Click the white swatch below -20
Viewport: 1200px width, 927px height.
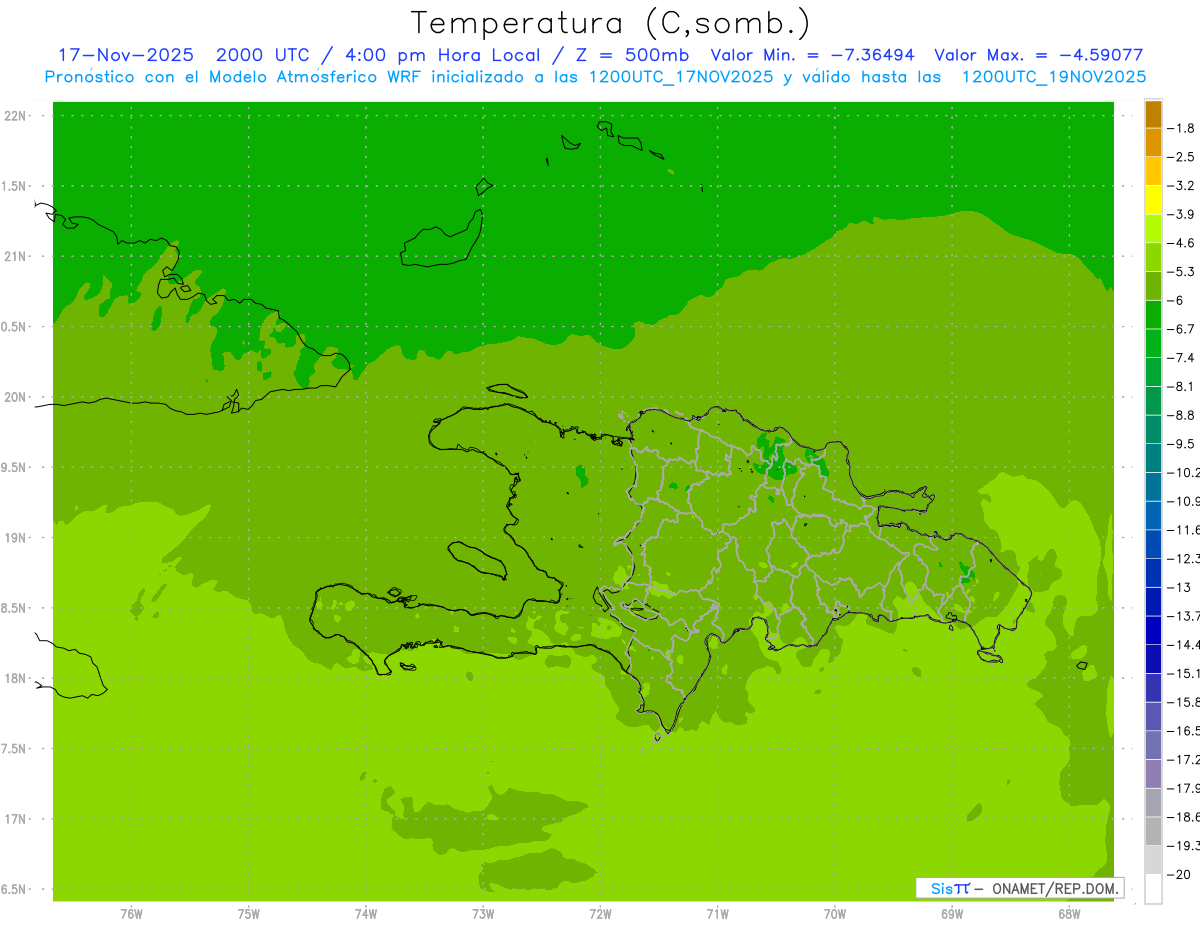(1154, 888)
